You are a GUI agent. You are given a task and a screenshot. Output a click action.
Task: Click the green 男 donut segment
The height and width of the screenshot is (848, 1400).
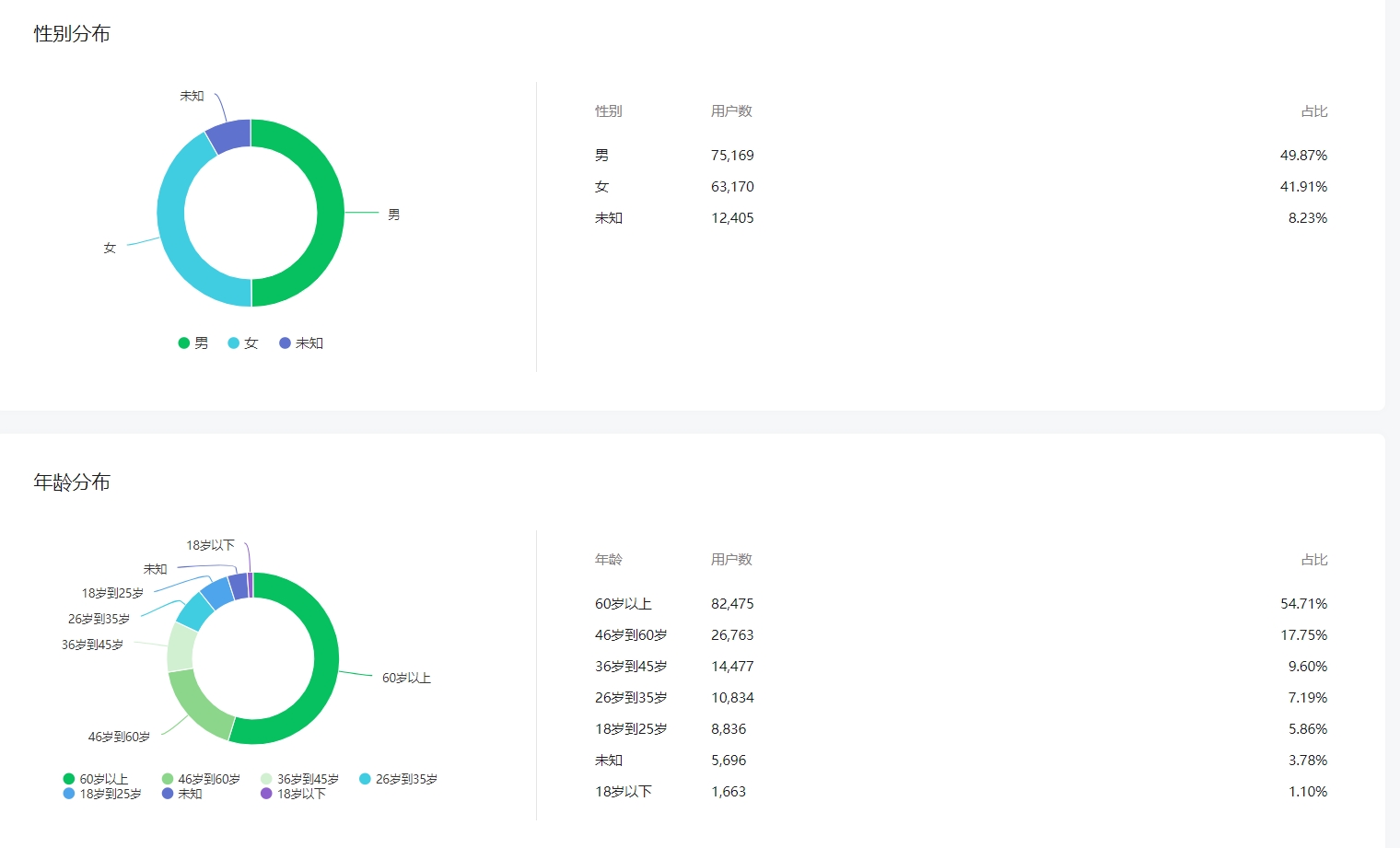pyautogui.click(x=330, y=213)
